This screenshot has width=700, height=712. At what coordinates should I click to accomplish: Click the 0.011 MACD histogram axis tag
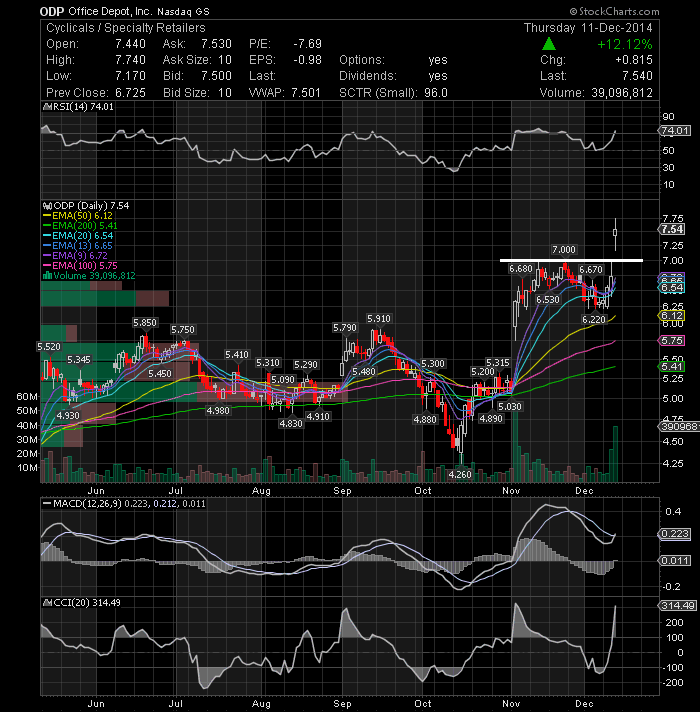(675, 561)
